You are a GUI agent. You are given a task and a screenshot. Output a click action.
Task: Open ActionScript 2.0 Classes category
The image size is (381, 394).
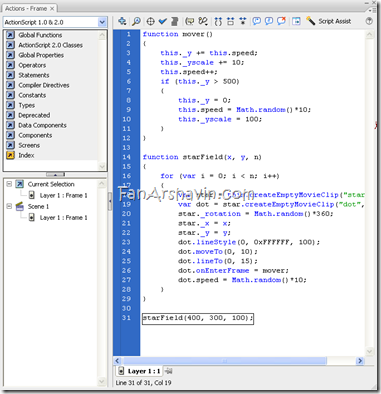click(50, 45)
